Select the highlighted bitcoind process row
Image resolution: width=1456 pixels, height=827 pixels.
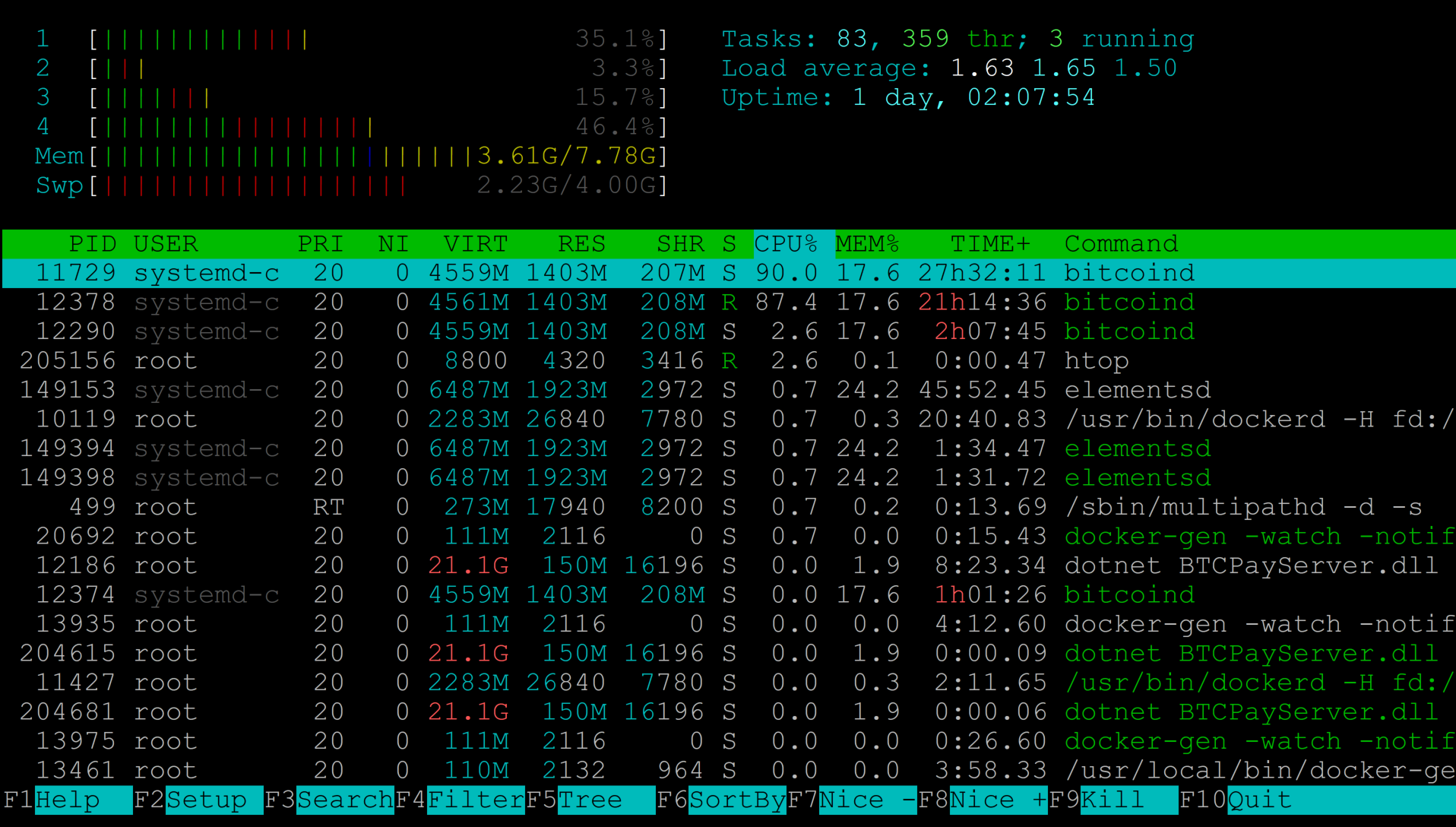pyautogui.click(x=532, y=273)
